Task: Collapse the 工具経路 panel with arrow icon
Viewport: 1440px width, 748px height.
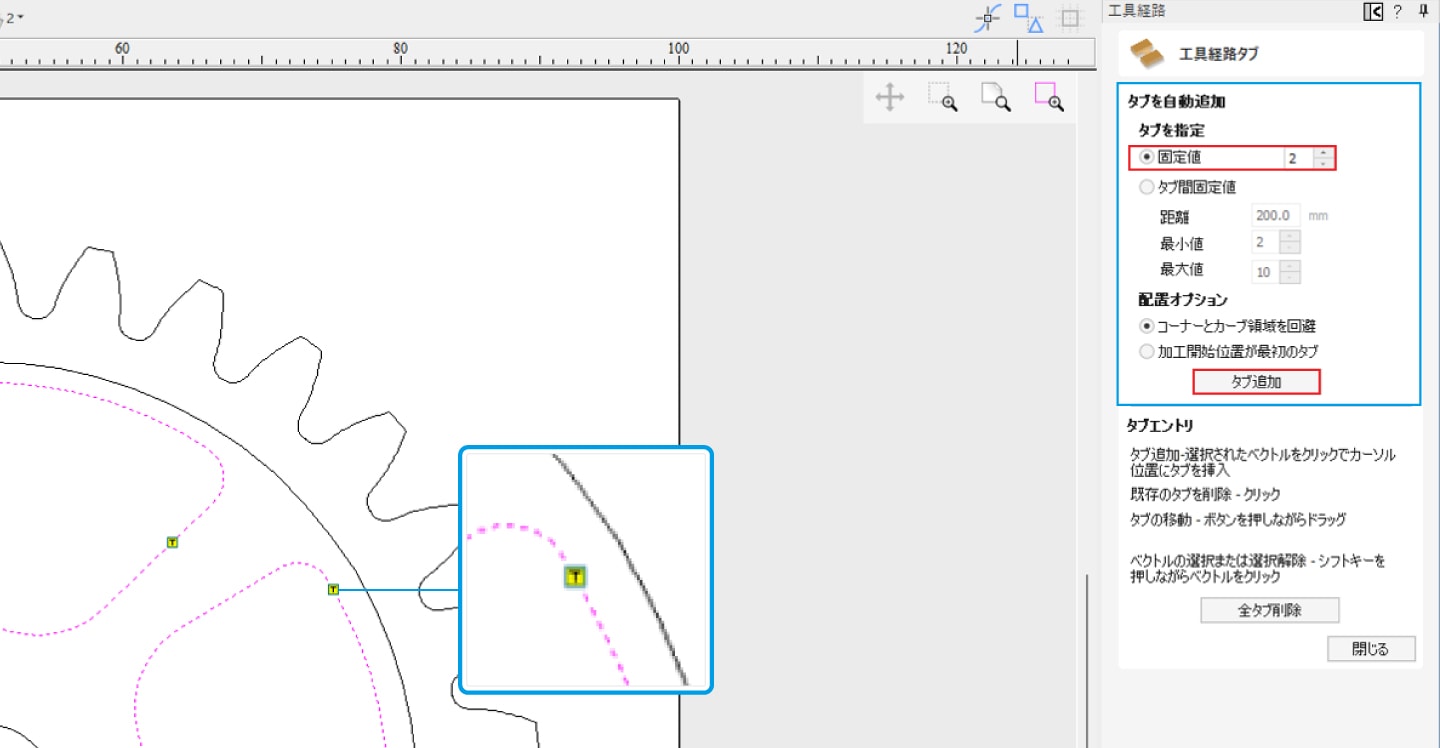Action: click(1372, 12)
